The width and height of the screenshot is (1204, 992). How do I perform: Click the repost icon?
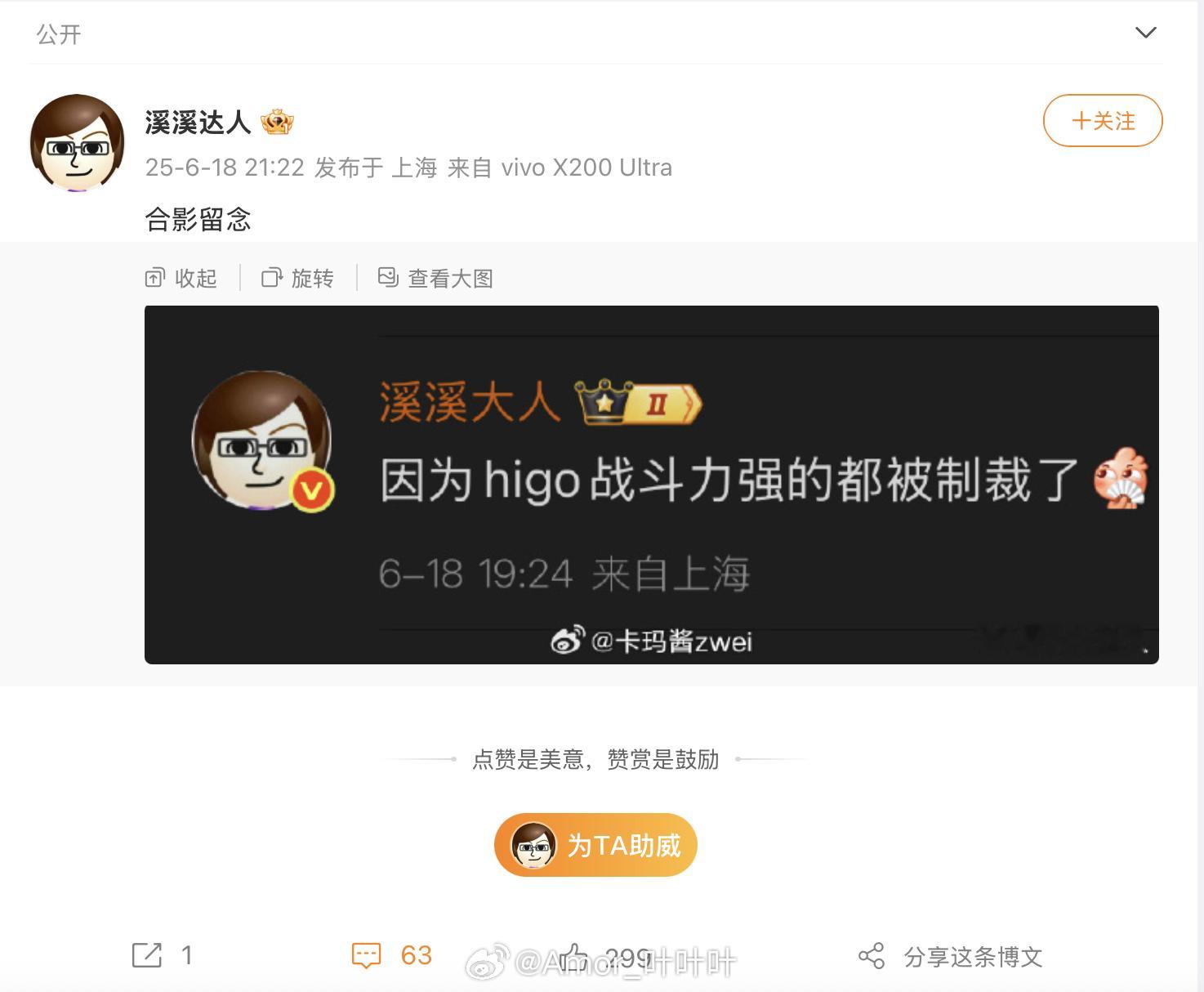(147, 955)
